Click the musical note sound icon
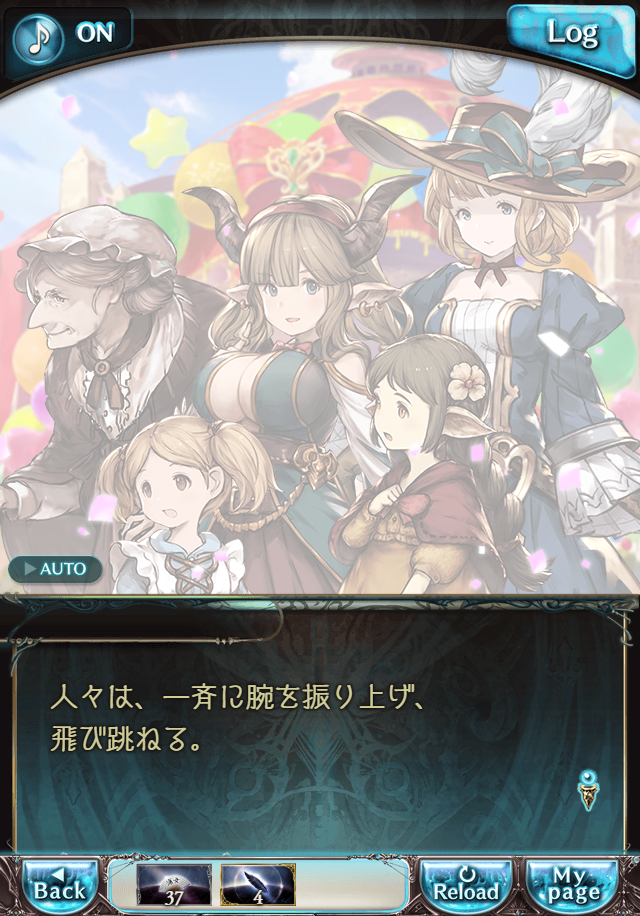640x916 pixels. [39, 37]
